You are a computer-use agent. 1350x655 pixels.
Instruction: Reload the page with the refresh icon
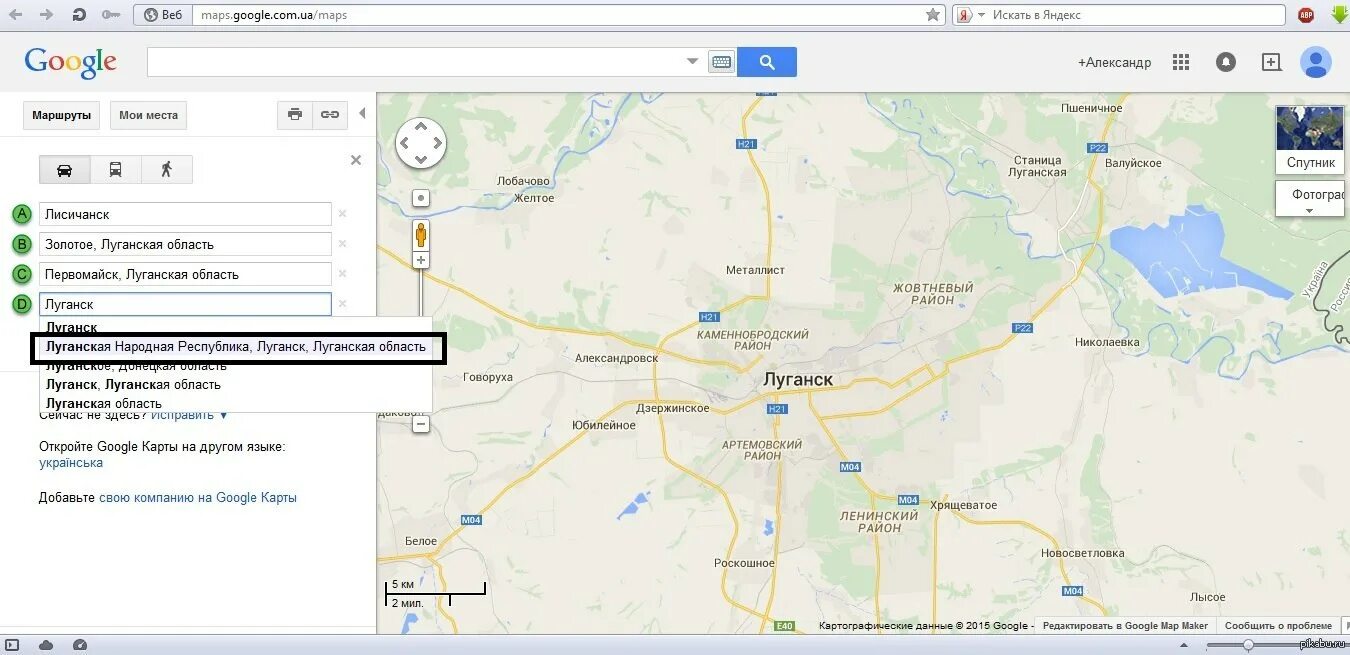[x=79, y=15]
